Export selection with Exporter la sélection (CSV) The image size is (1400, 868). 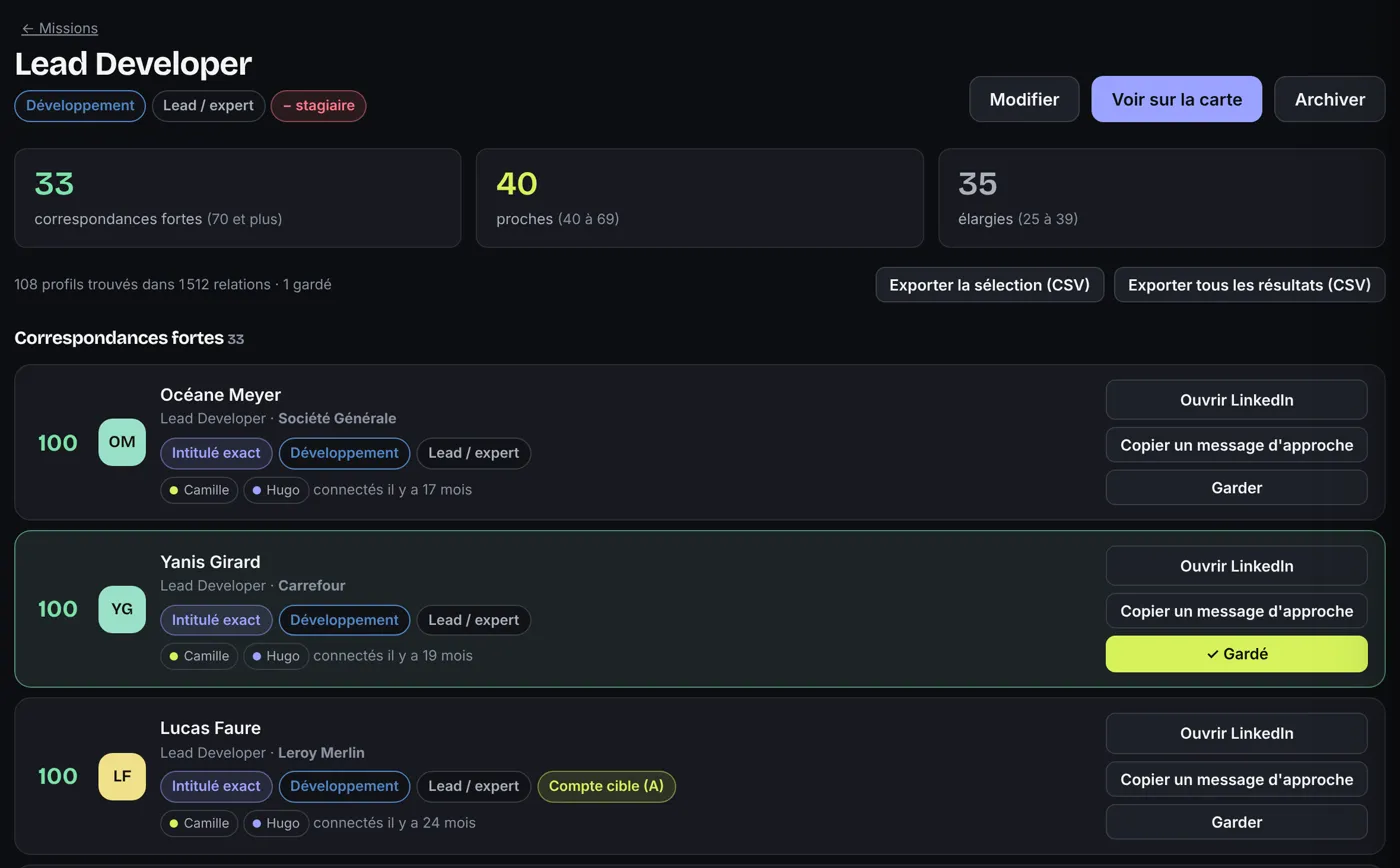(989, 285)
